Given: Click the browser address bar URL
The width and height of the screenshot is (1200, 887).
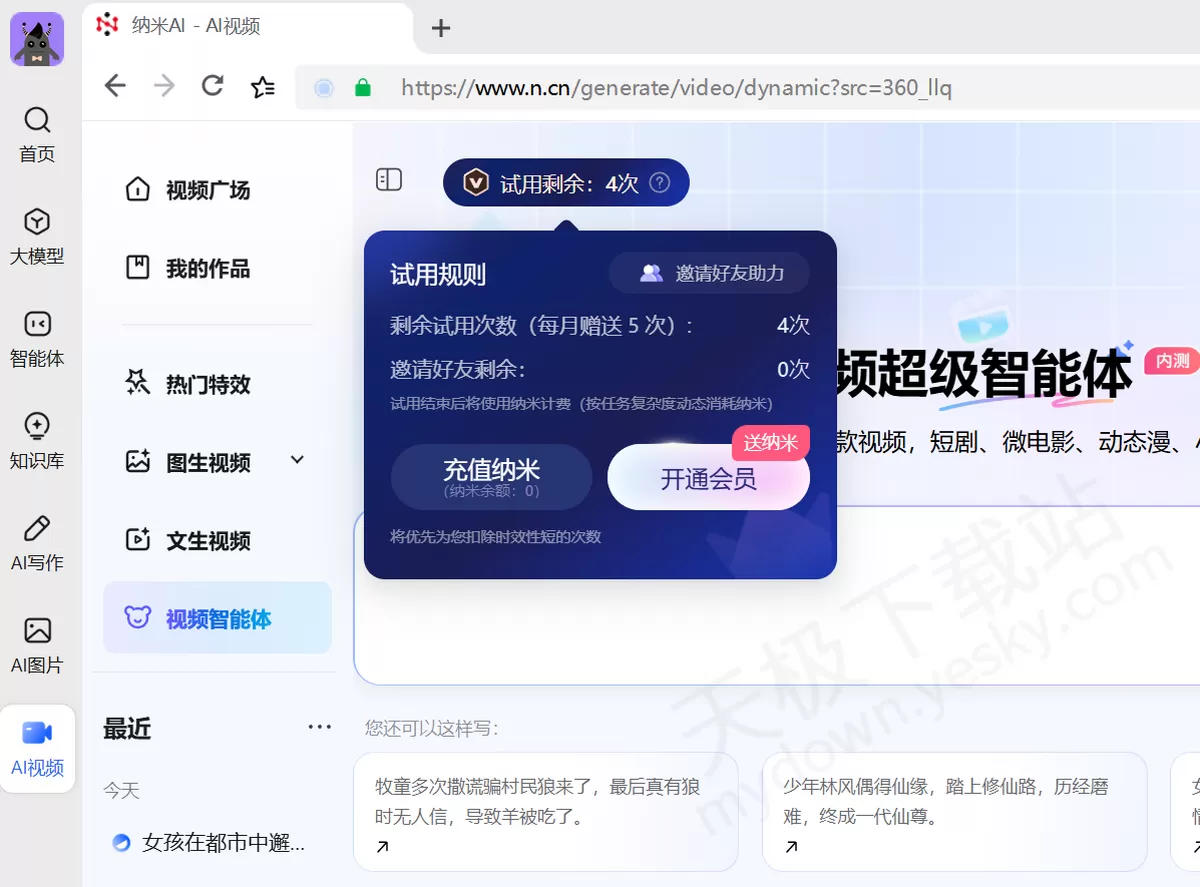Looking at the screenshot, I should (x=676, y=88).
